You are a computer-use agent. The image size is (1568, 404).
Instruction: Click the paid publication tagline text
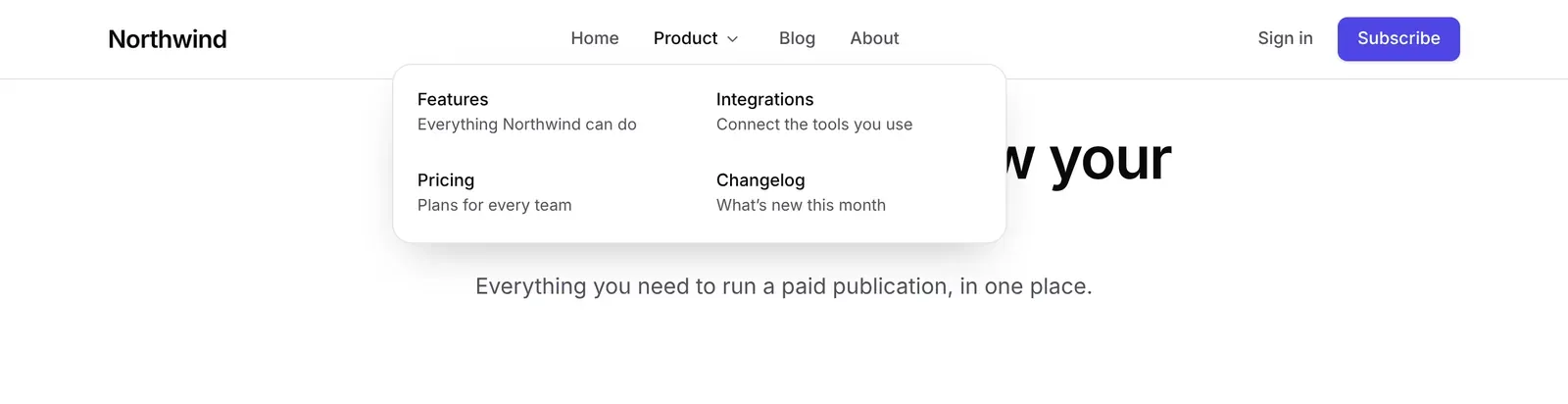(784, 286)
